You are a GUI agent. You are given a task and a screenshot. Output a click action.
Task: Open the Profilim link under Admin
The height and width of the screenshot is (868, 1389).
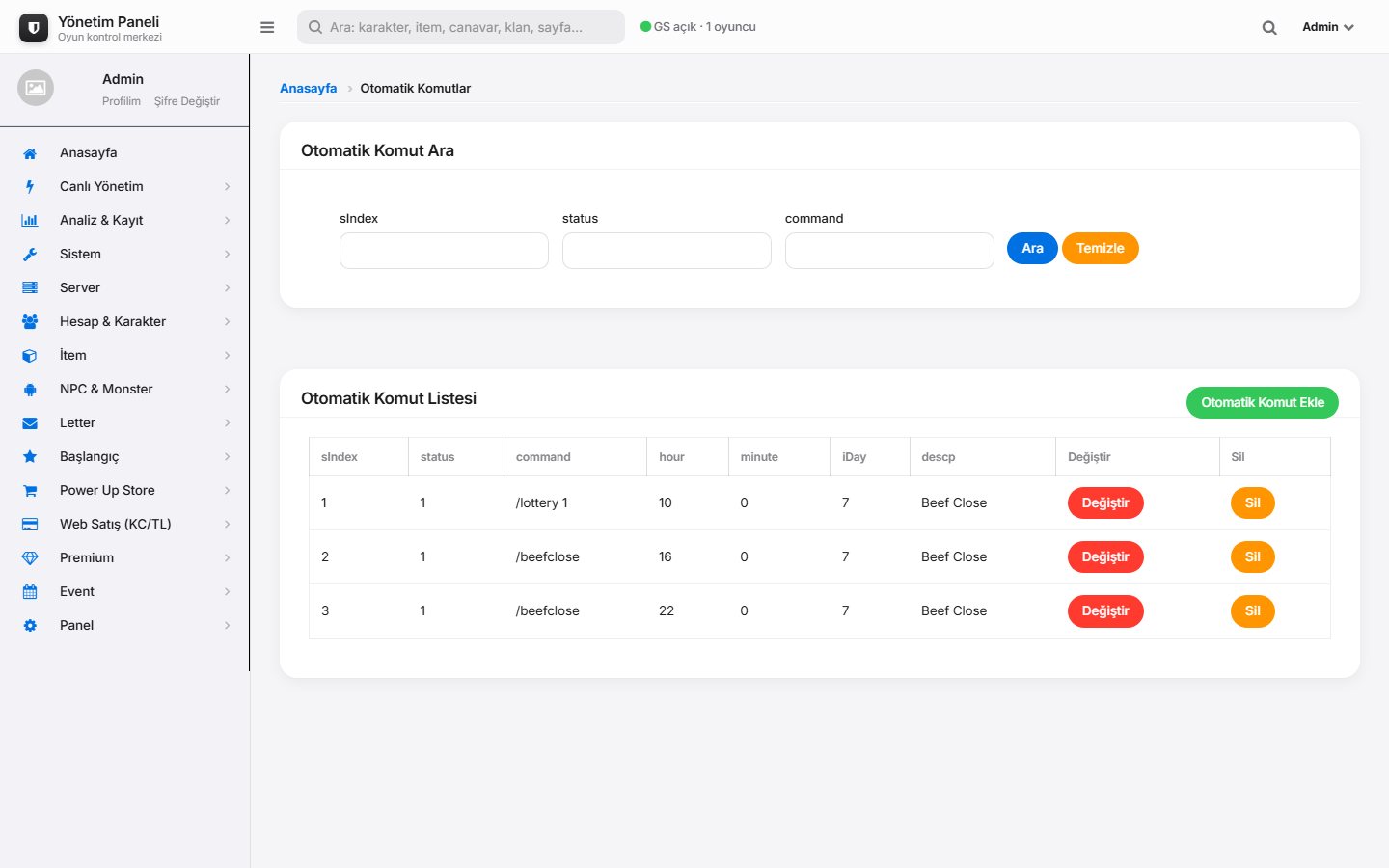tap(122, 101)
